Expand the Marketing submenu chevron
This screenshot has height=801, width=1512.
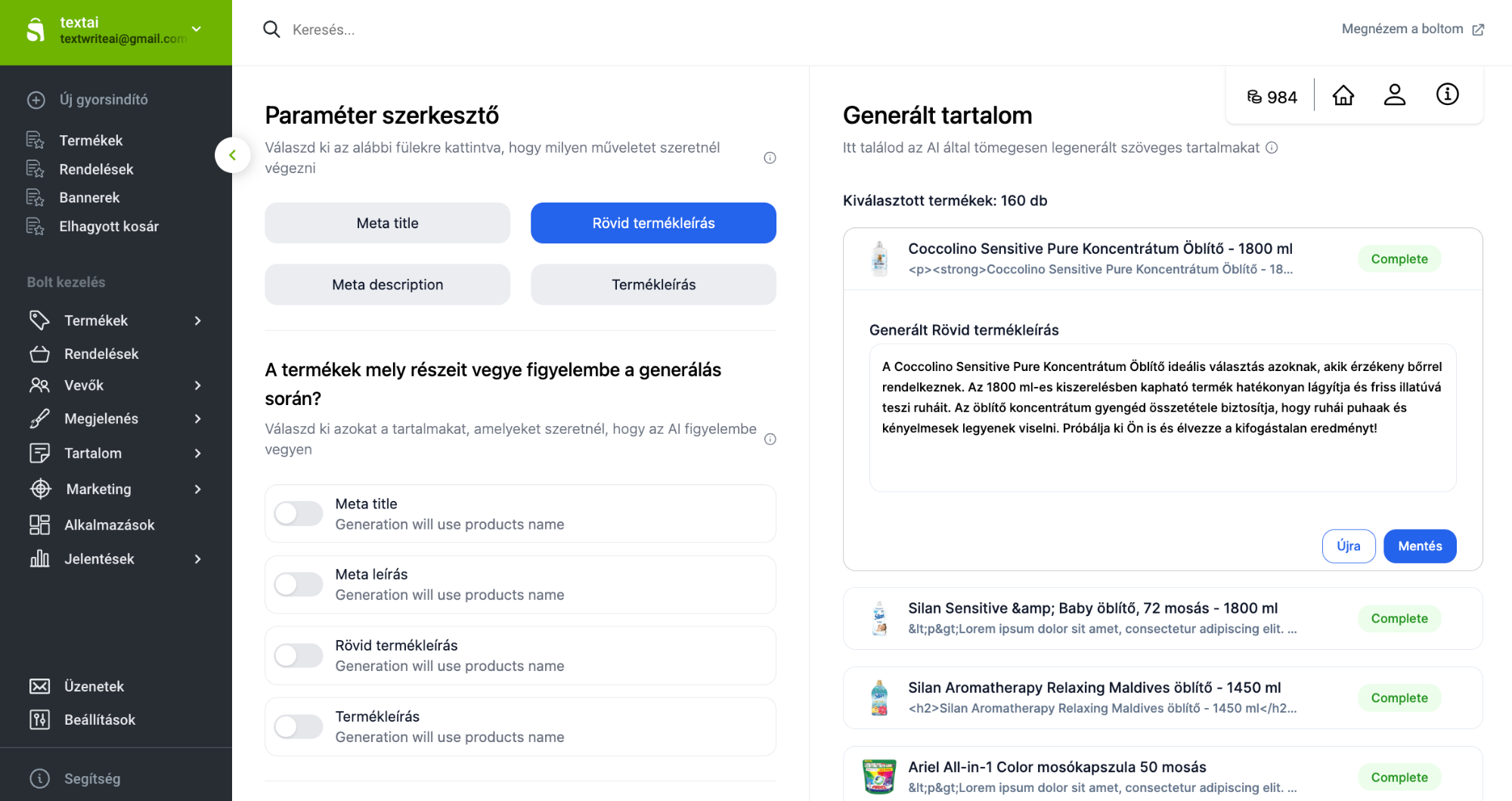coord(198,489)
